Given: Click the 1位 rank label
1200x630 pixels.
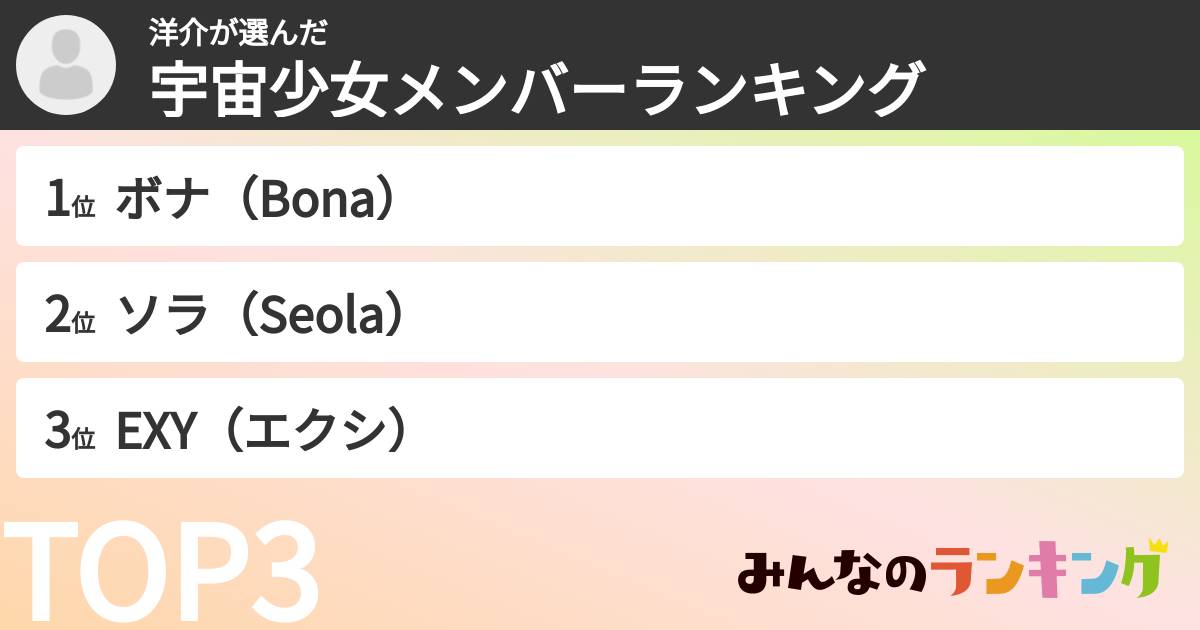Looking at the screenshot, I should click(x=70, y=200).
